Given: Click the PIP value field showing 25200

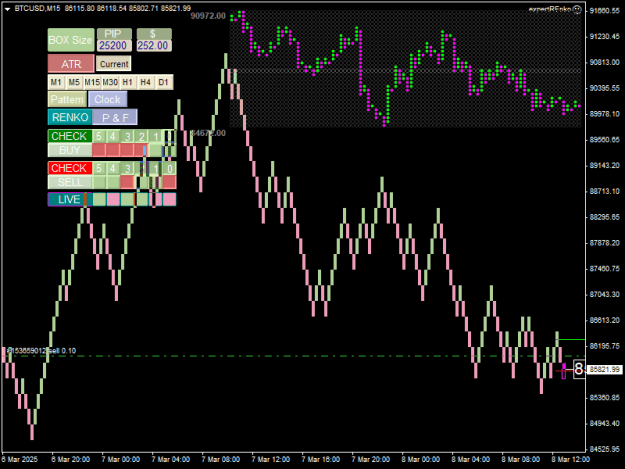Looking at the screenshot, I should click(113, 46).
